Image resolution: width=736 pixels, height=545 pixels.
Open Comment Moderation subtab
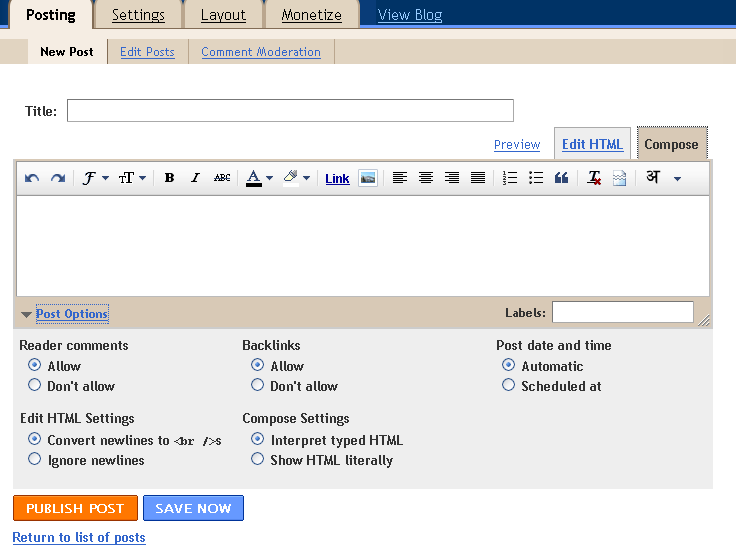click(x=261, y=52)
